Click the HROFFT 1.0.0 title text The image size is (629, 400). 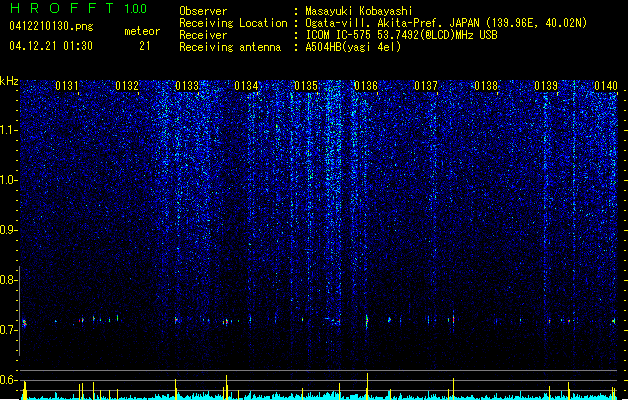[x=79, y=8]
